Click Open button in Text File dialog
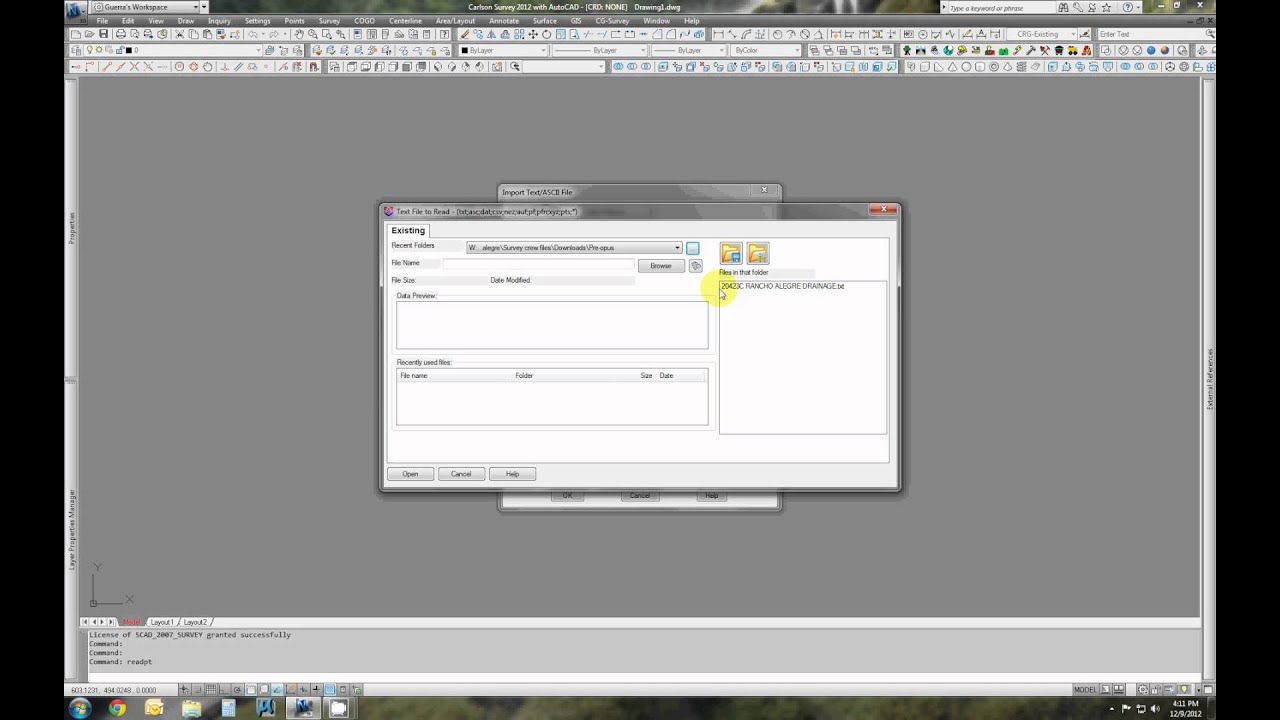Image resolution: width=1280 pixels, height=720 pixels. point(410,474)
